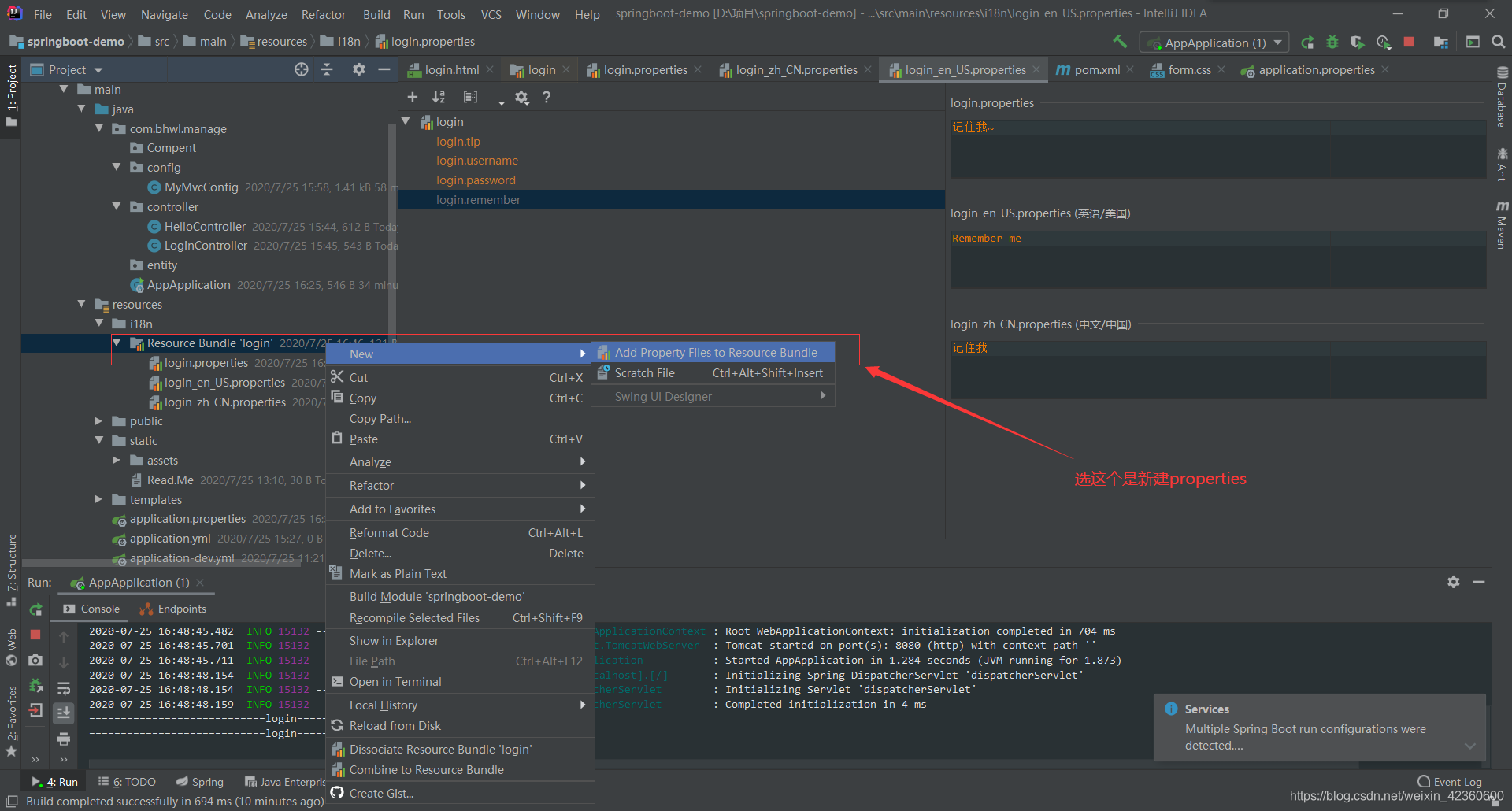Open Database tool window

pyautogui.click(x=1502, y=97)
